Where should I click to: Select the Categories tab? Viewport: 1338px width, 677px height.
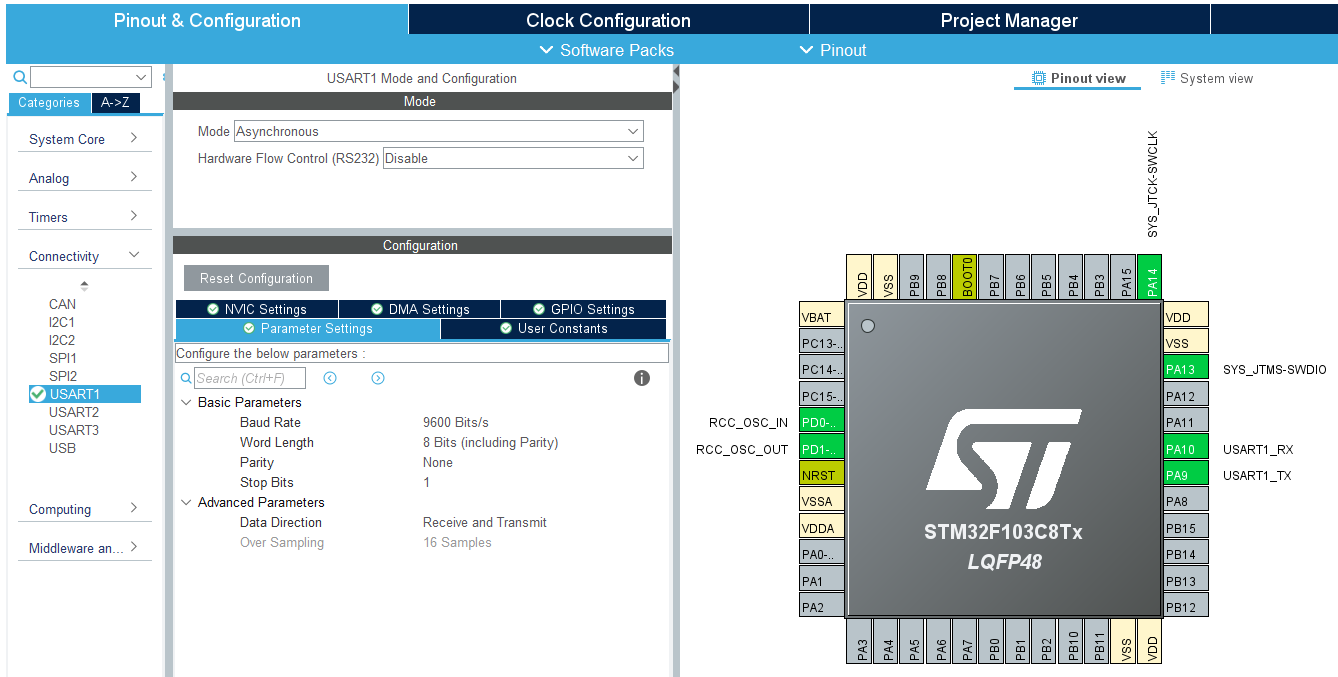pos(49,102)
